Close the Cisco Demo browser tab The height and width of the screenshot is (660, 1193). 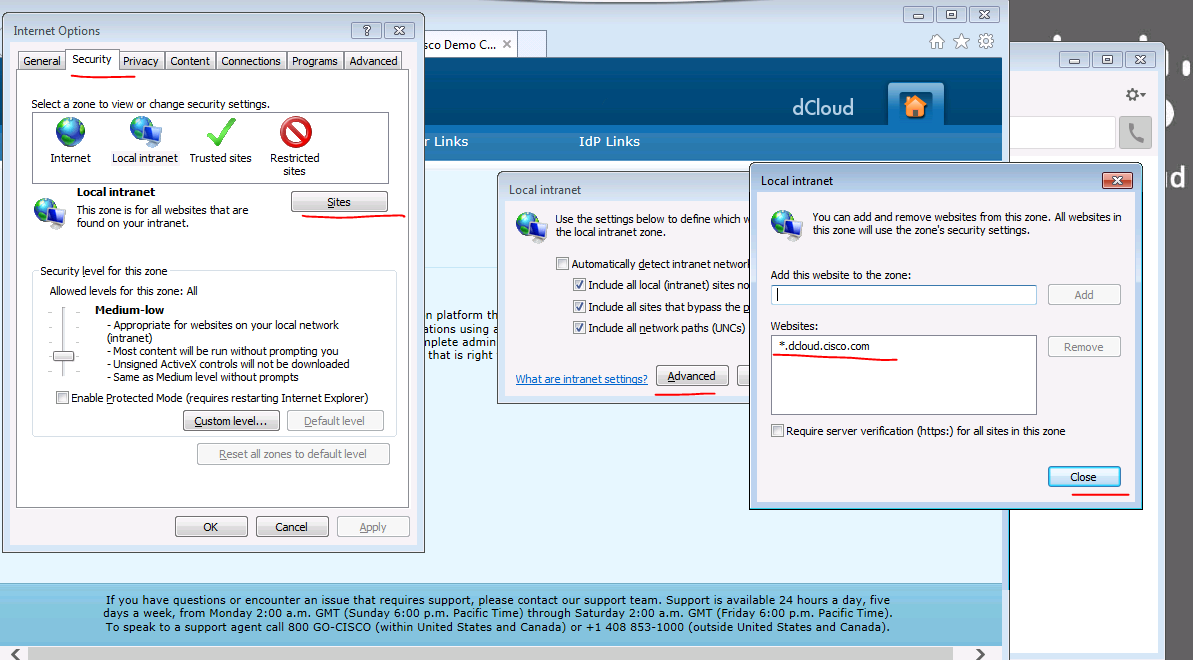[507, 44]
